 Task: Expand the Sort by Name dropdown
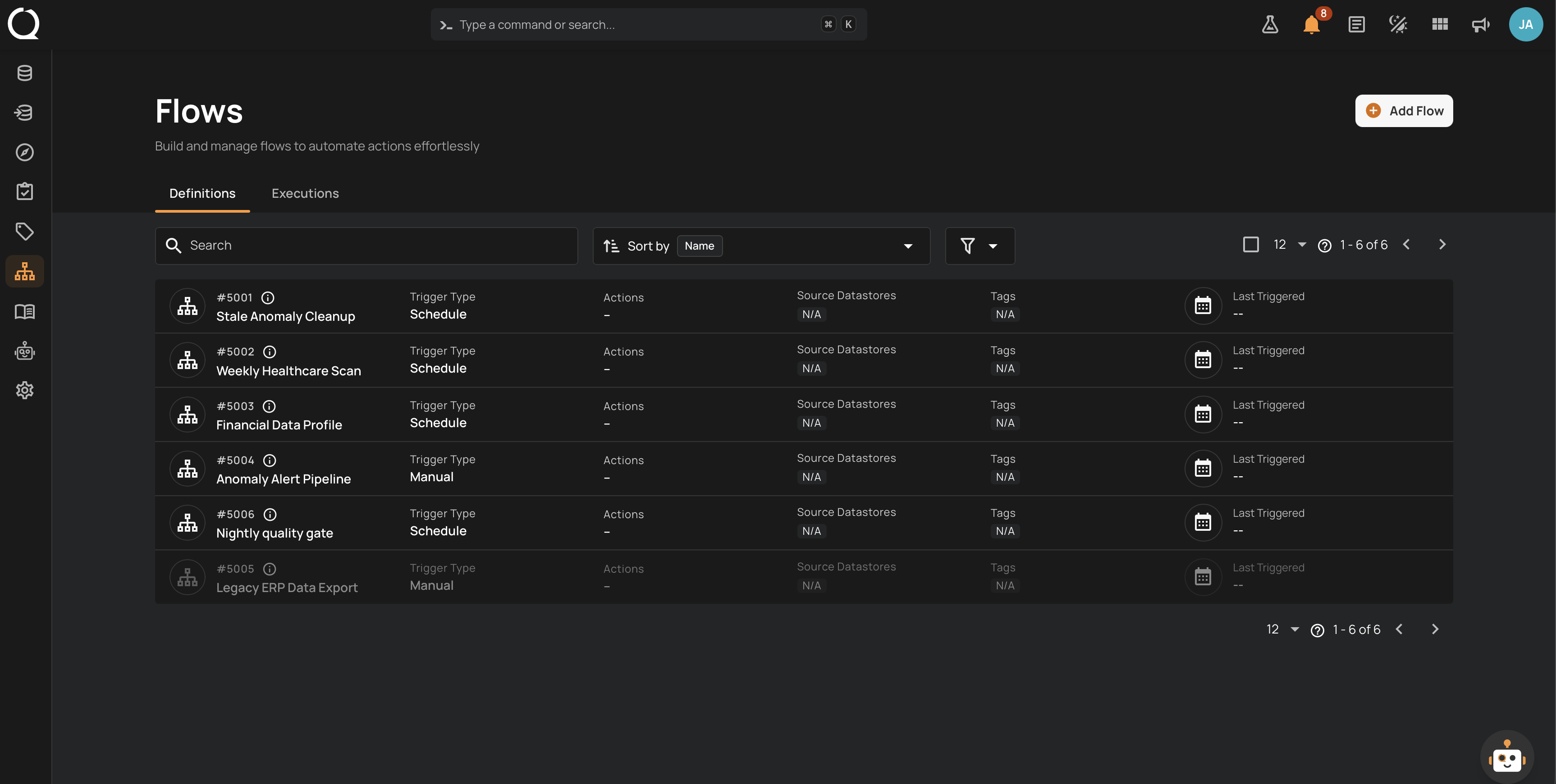761,246
